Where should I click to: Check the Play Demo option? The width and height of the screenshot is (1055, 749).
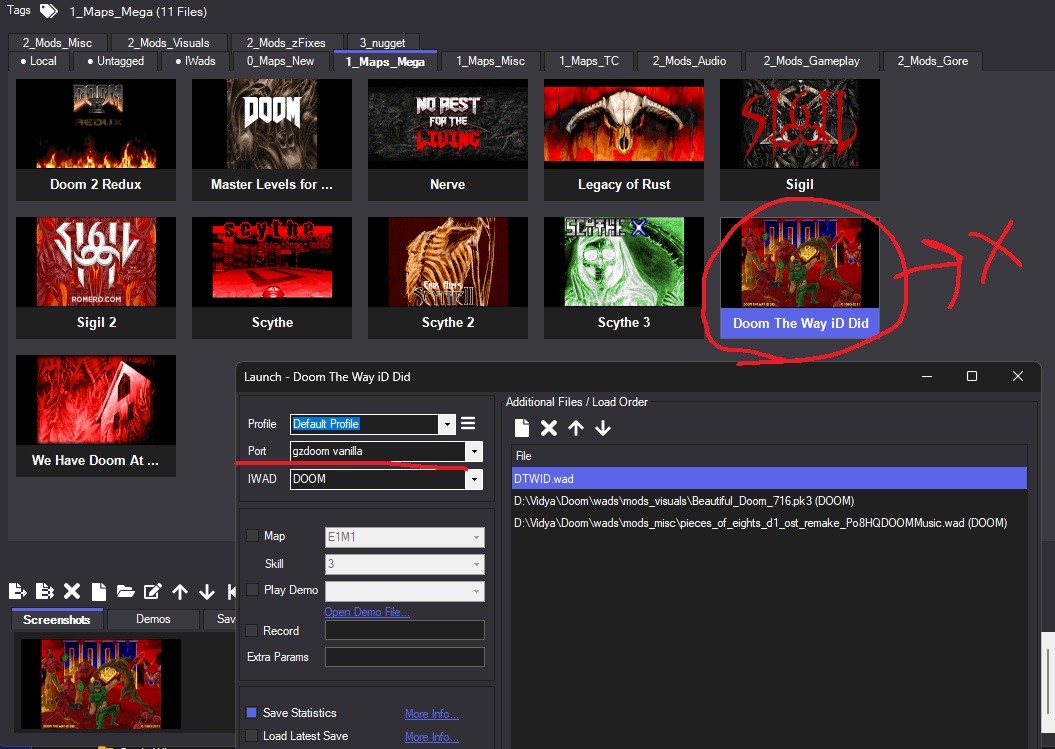[253, 590]
